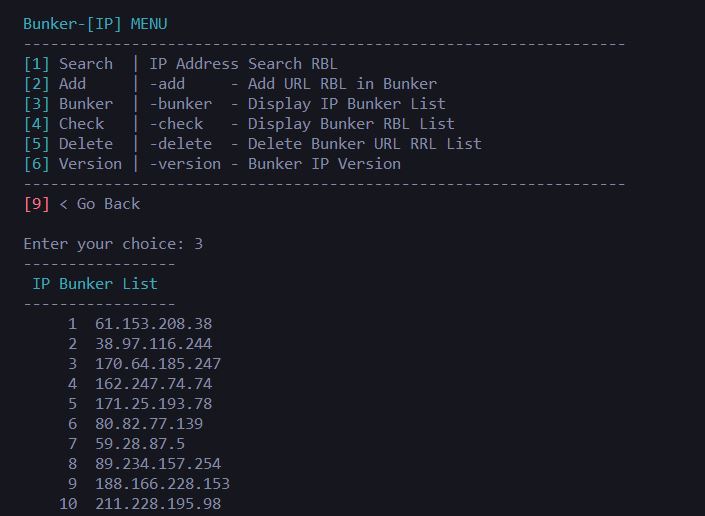Click 'Delete Bunker URL RRL List' description
Viewport: 705px width, 516px height.
pyautogui.click(x=365, y=144)
